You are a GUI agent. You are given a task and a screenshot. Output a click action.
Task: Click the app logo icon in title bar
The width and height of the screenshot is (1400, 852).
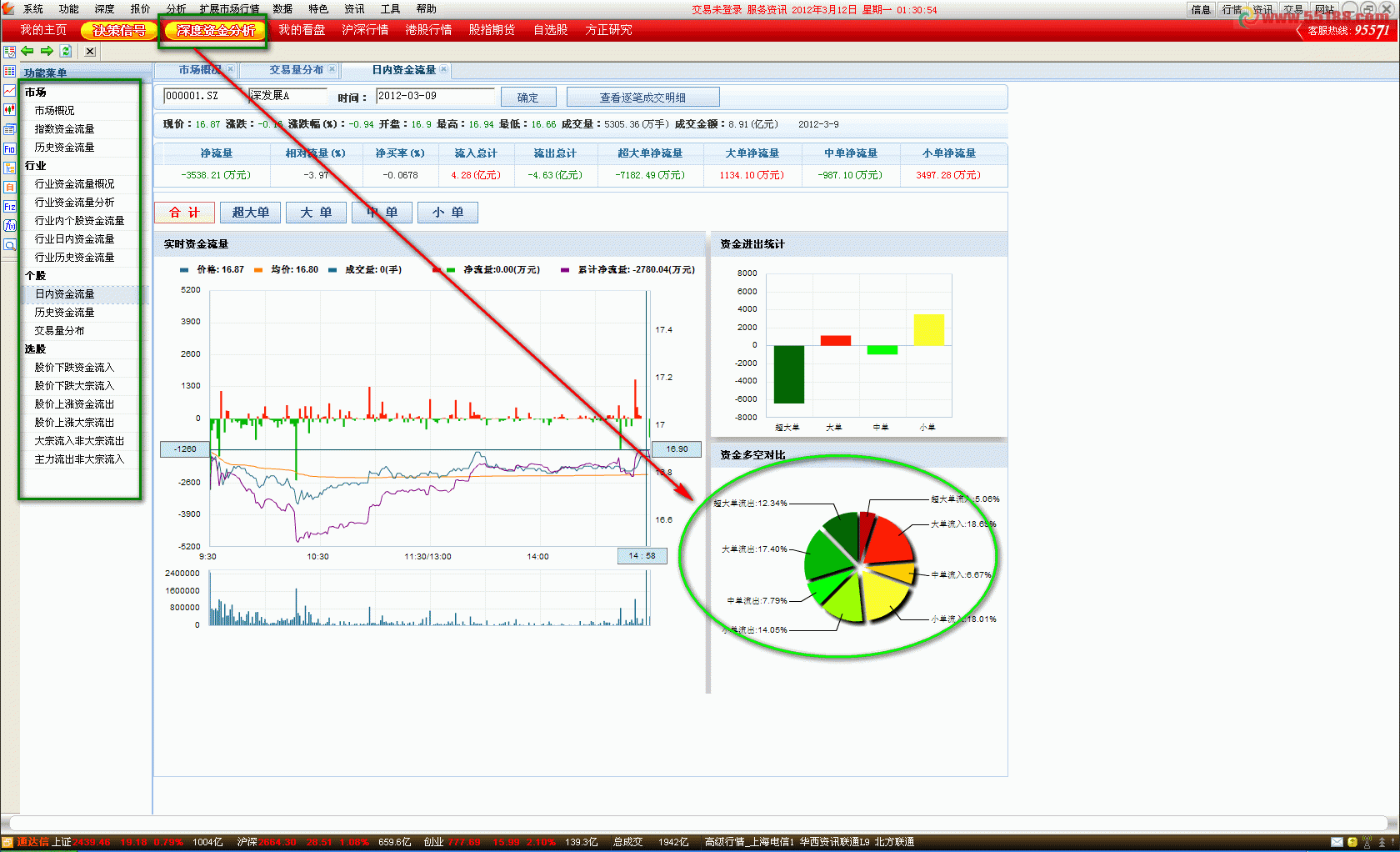click(x=8, y=8)
